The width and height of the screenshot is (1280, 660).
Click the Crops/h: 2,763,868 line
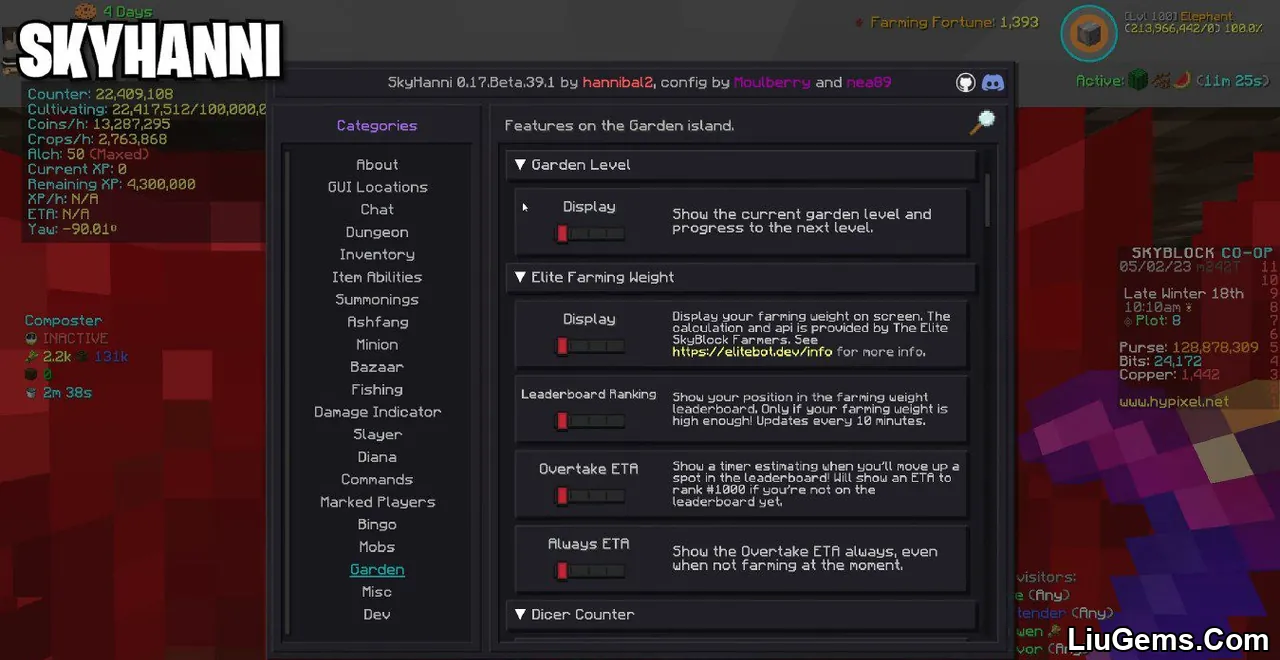click(x=97, y=140)
